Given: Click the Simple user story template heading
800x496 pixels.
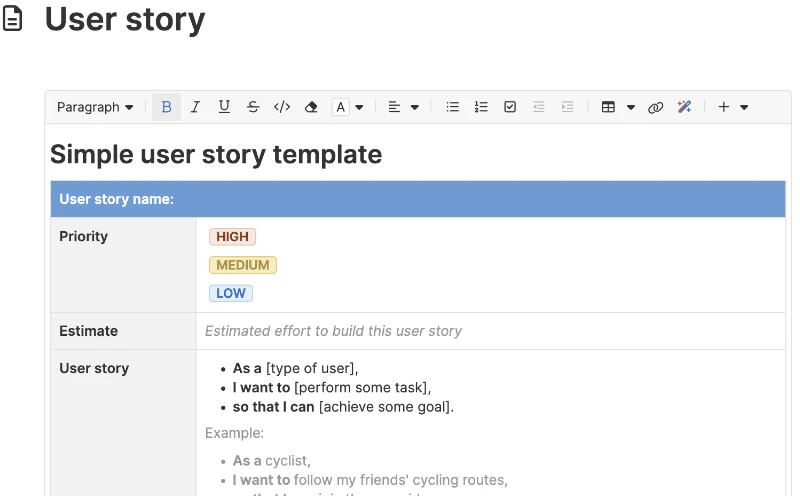Looking at the screenshot, I should pos(216,154).
